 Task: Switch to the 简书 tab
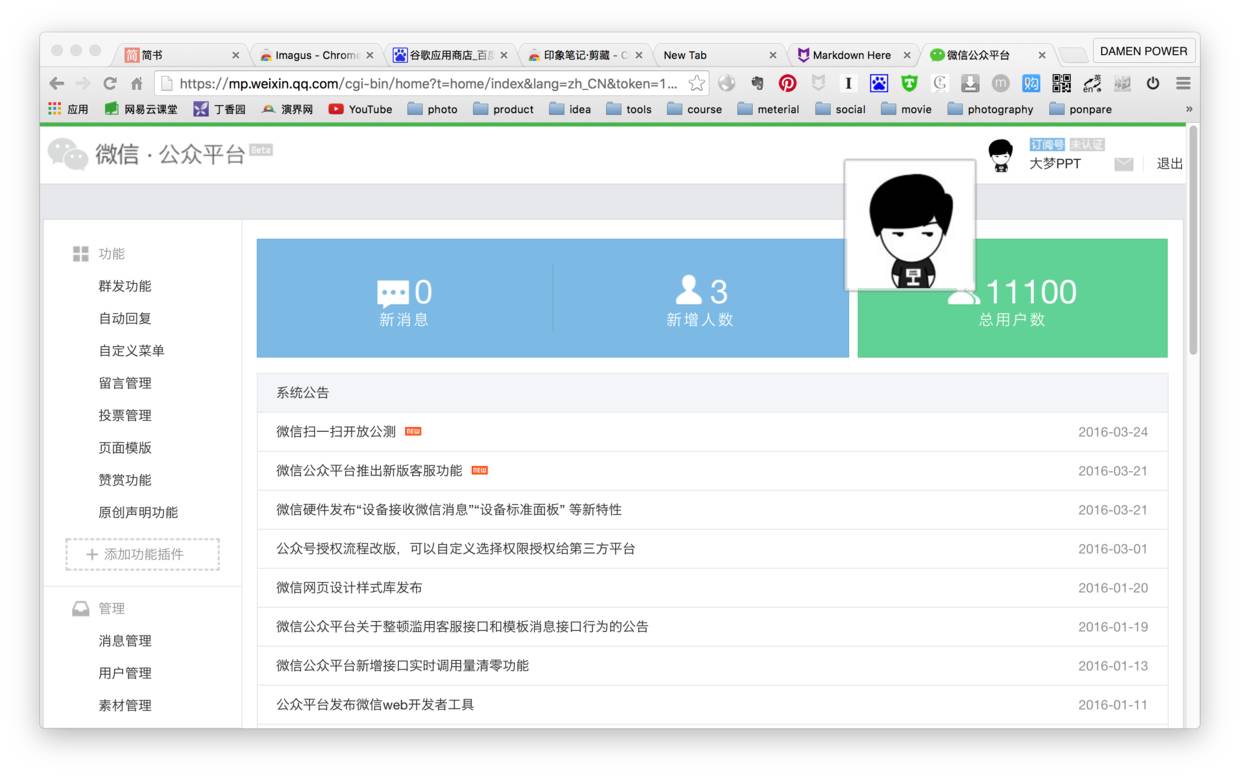coord(180,55)
